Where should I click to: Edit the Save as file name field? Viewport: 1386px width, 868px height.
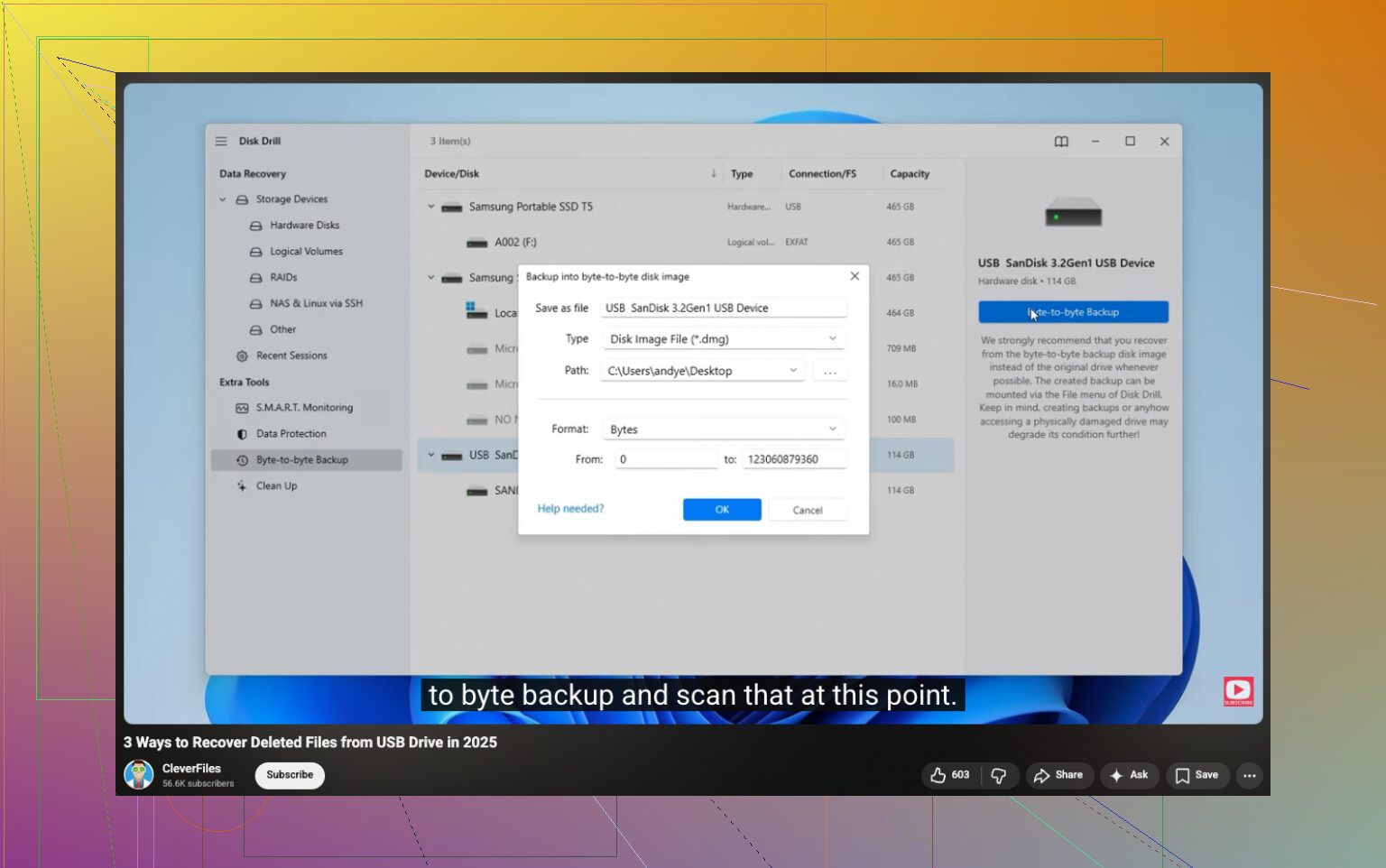click(724, 309)
